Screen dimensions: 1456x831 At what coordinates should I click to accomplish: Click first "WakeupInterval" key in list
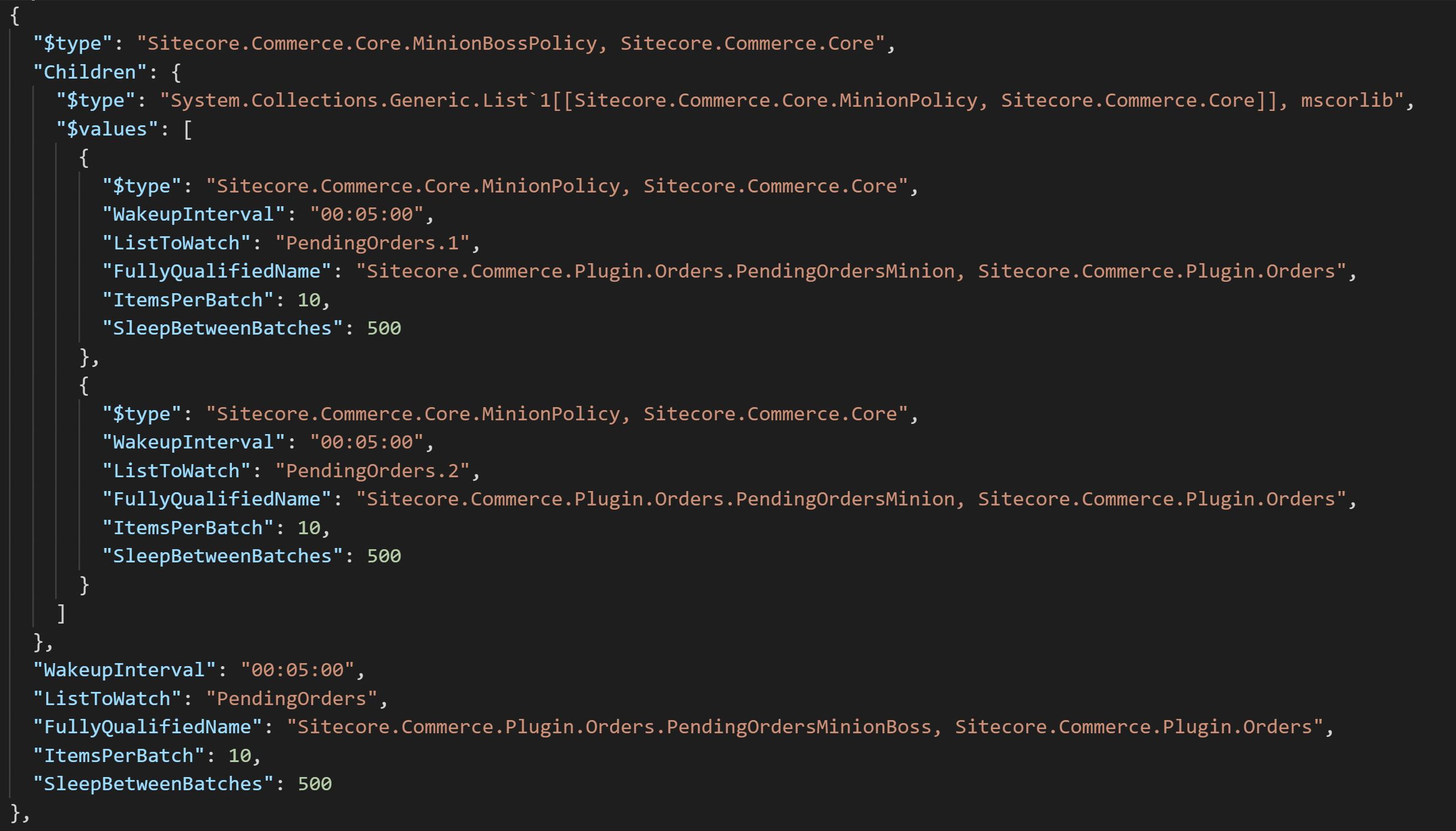194,215
